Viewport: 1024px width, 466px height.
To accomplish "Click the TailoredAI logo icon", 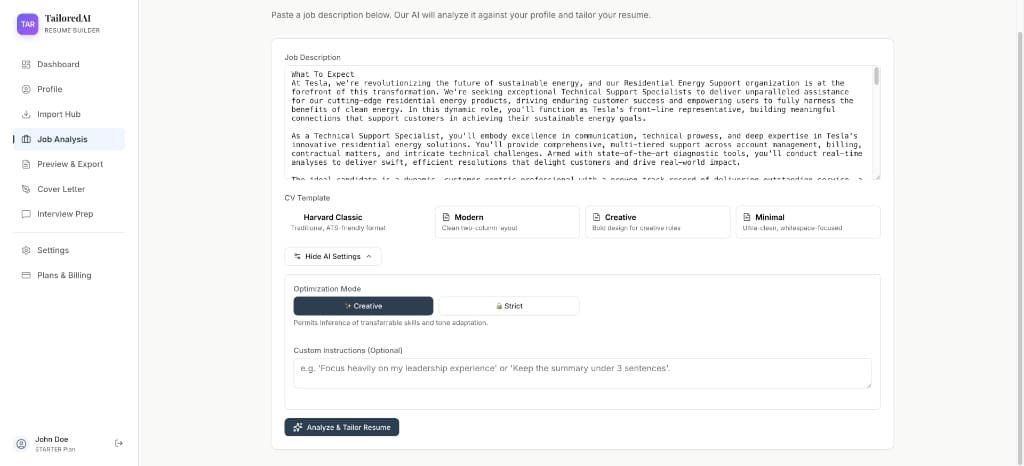I will 28,24.
